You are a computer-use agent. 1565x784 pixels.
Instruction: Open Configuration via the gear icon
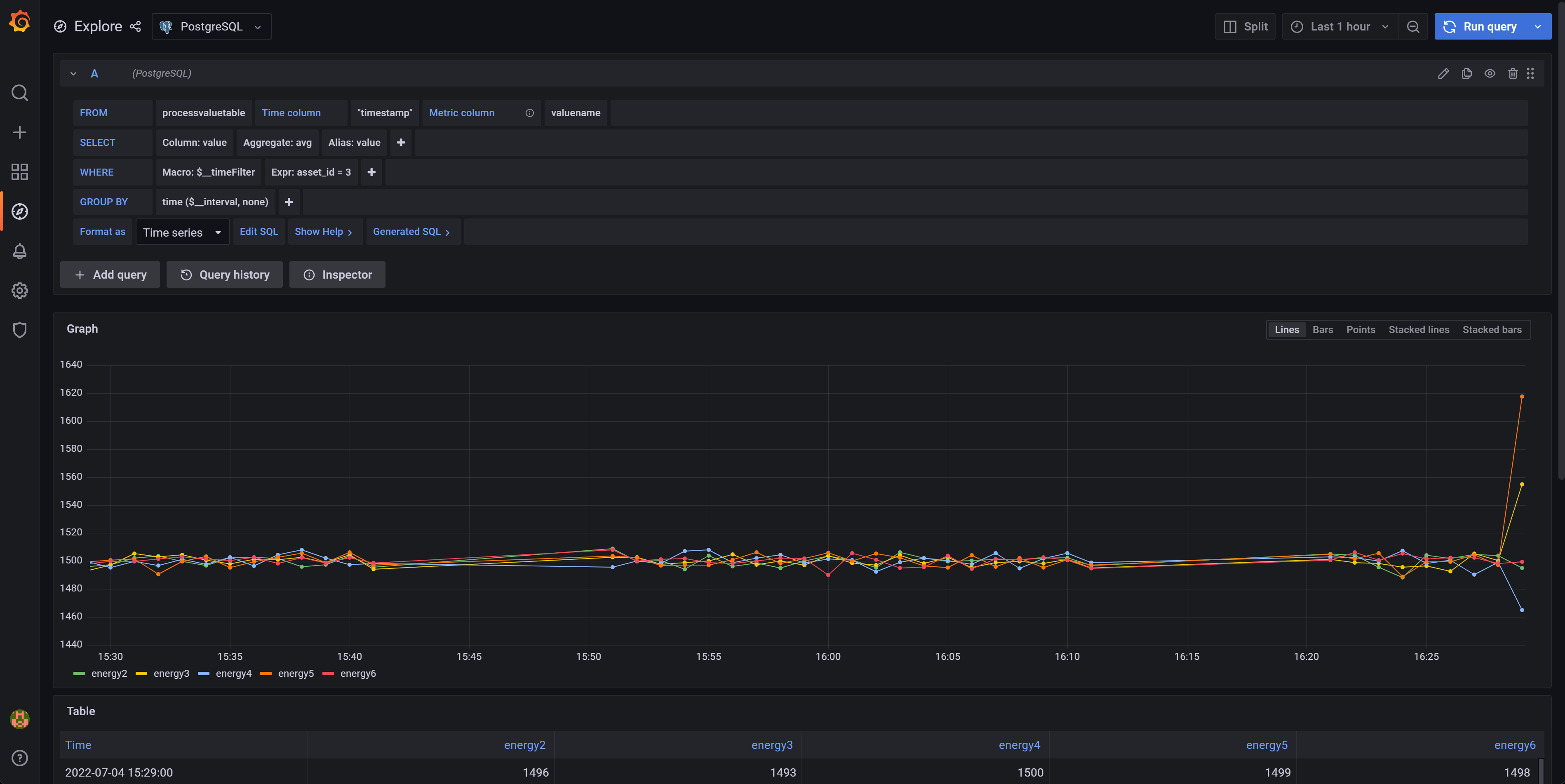pyautogui.click(x=19, y=290)
